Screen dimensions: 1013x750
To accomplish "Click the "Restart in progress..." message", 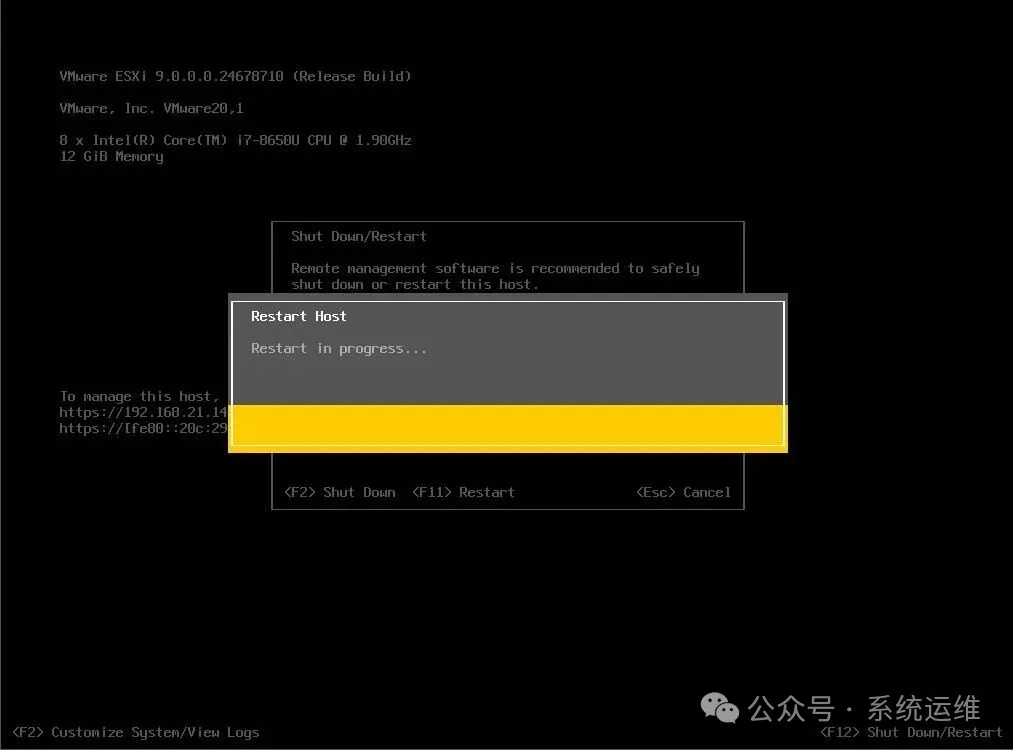I will click(x=339, y=349).
